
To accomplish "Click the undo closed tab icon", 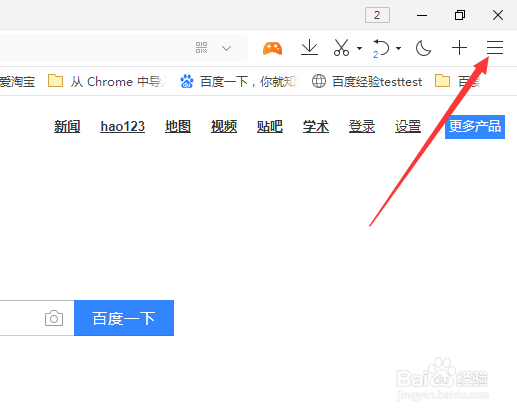I will pyautogui.click(x=381, y=48).
